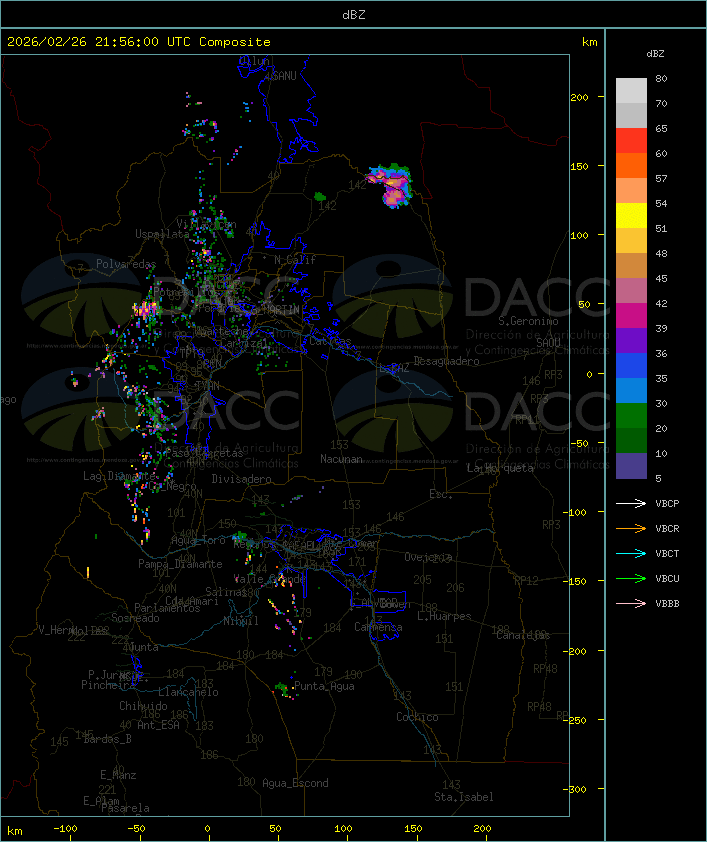This screenshot has height=842, width=707.
Task: Click the cyan VBCT arrow icon
Action: coord(631,553)
